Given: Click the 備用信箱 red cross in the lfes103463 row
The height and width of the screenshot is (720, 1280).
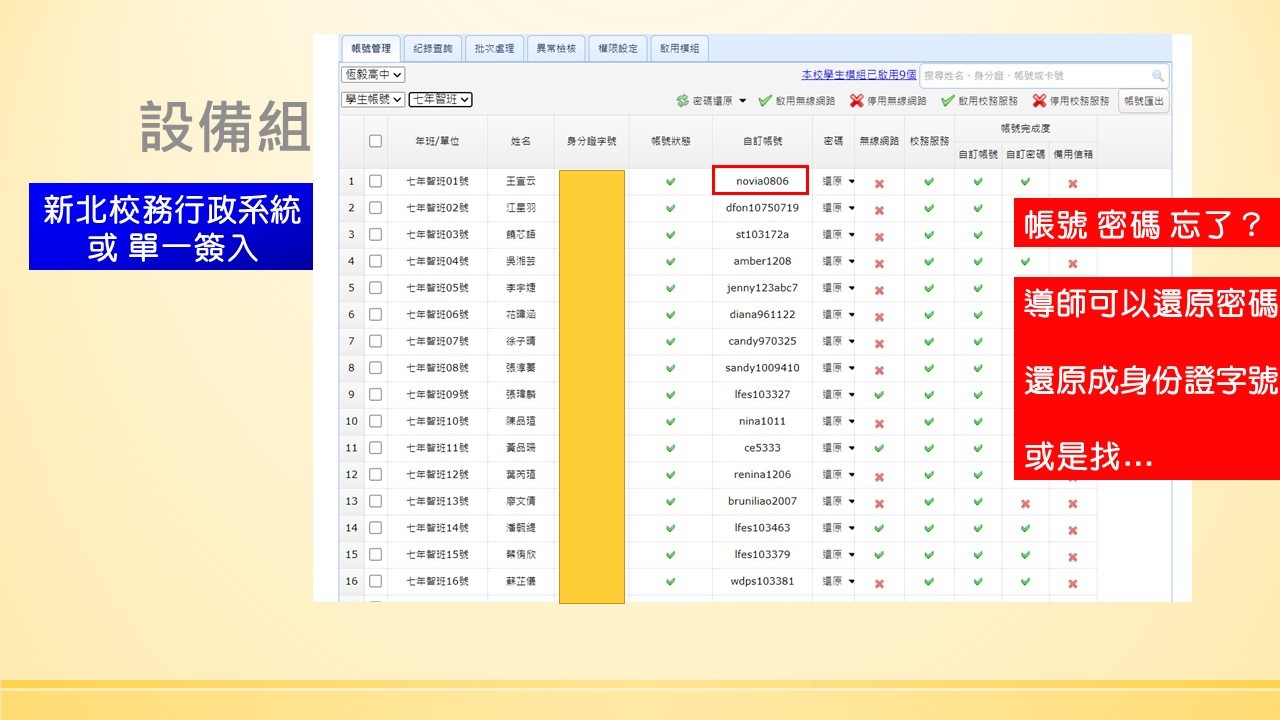Looking at the screenshot, I should (x=1072, y=530).
